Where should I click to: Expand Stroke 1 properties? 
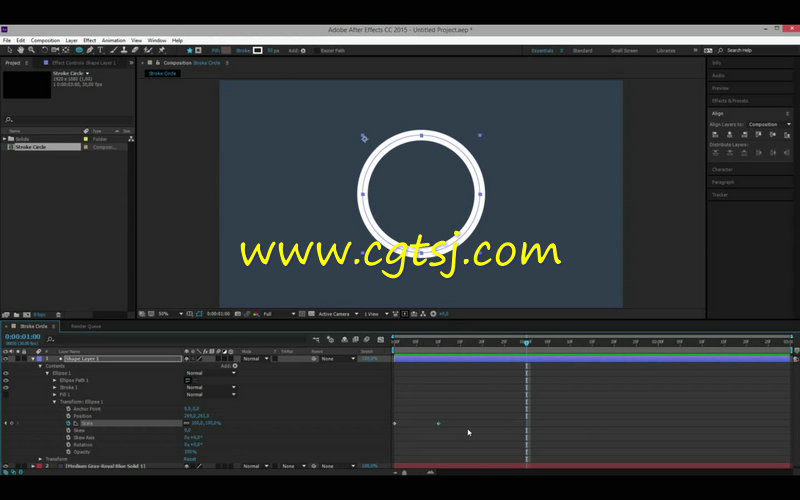pyautogui.click(x=55, y=387)
